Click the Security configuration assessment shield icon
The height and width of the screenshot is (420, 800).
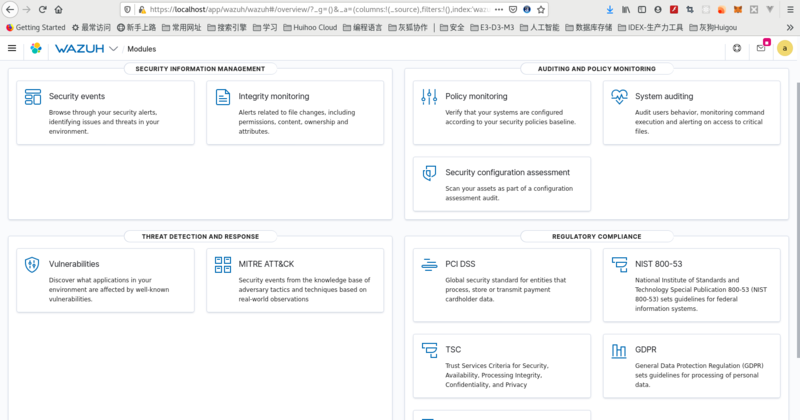pos(429,173)
